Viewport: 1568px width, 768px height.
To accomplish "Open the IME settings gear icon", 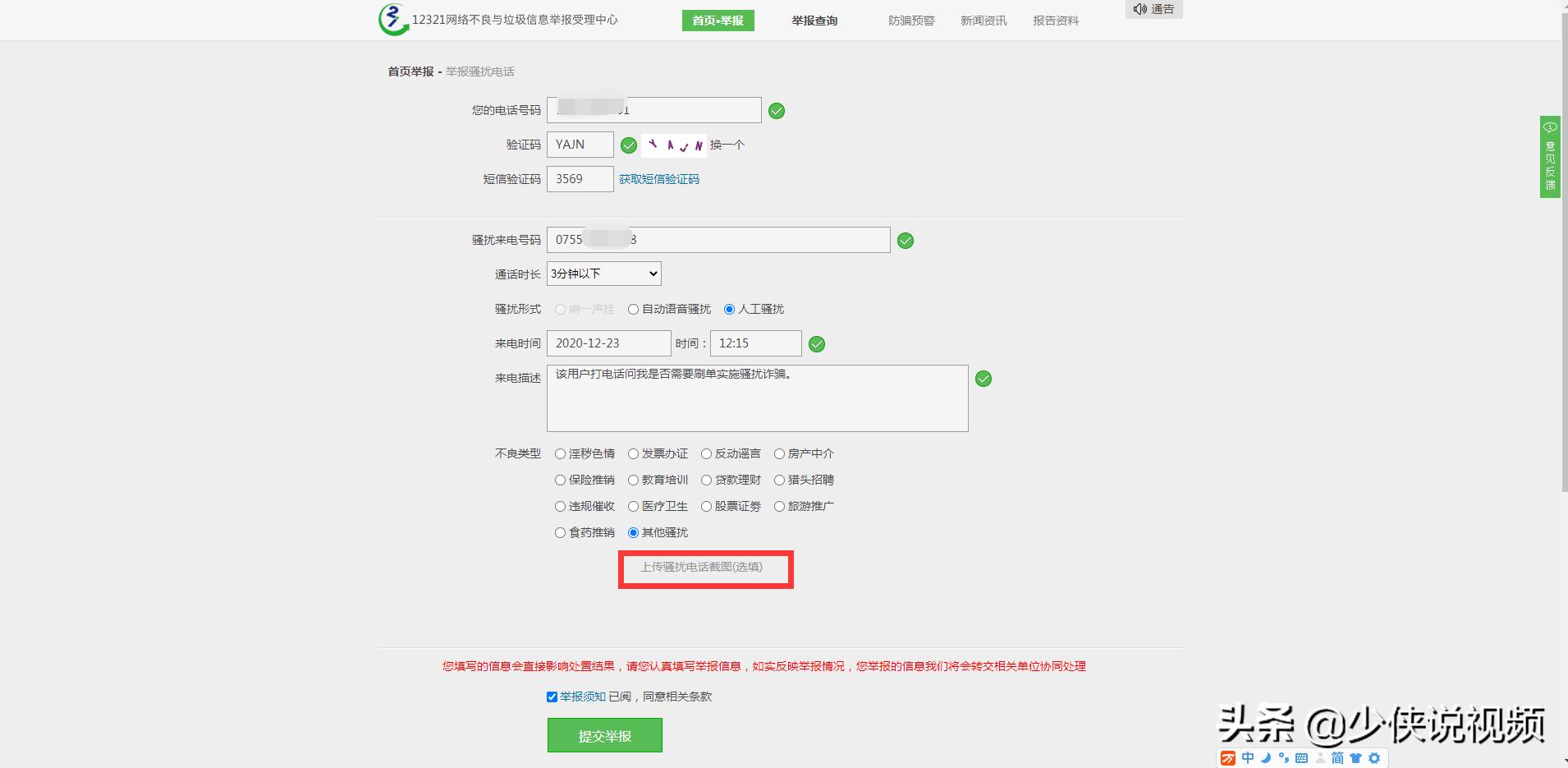I will (x=1373, y=758).
